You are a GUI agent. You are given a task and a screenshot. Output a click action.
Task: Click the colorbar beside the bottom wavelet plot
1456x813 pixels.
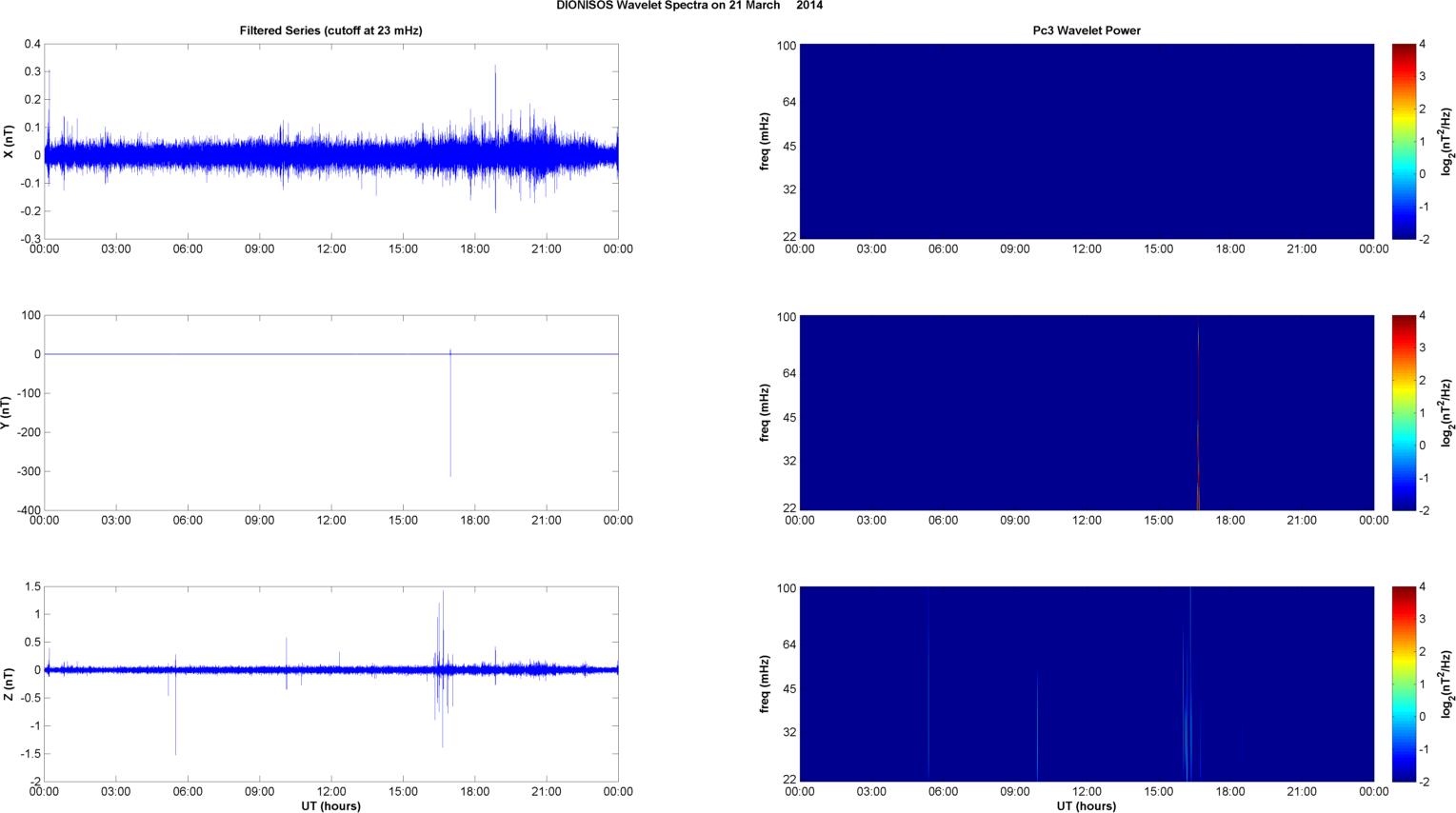[1405, 684]
